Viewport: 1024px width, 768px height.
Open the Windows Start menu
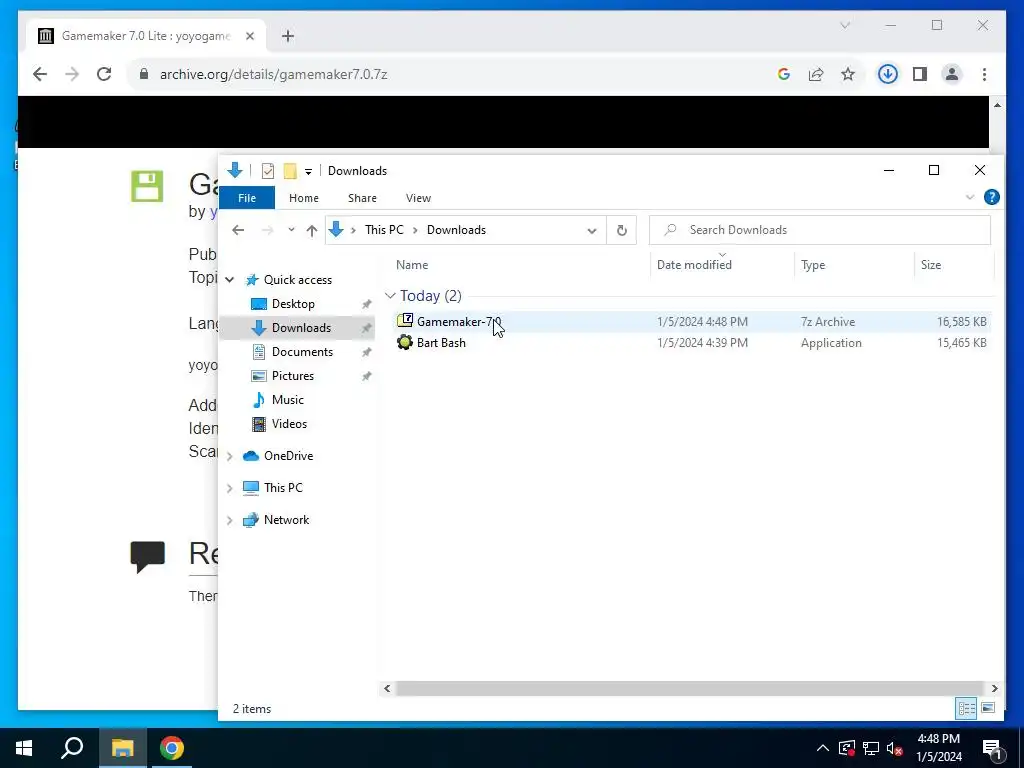24,748
